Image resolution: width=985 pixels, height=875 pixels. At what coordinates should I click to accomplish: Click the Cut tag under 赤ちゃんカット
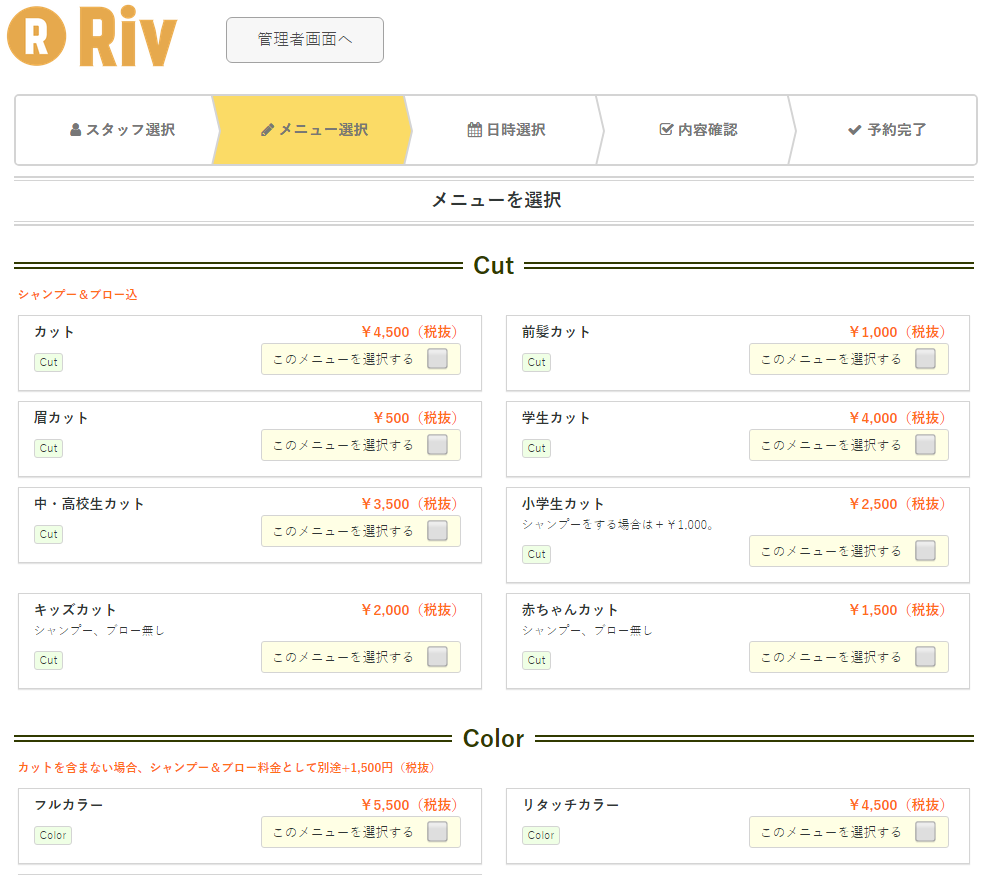click(x=536, y=661)
